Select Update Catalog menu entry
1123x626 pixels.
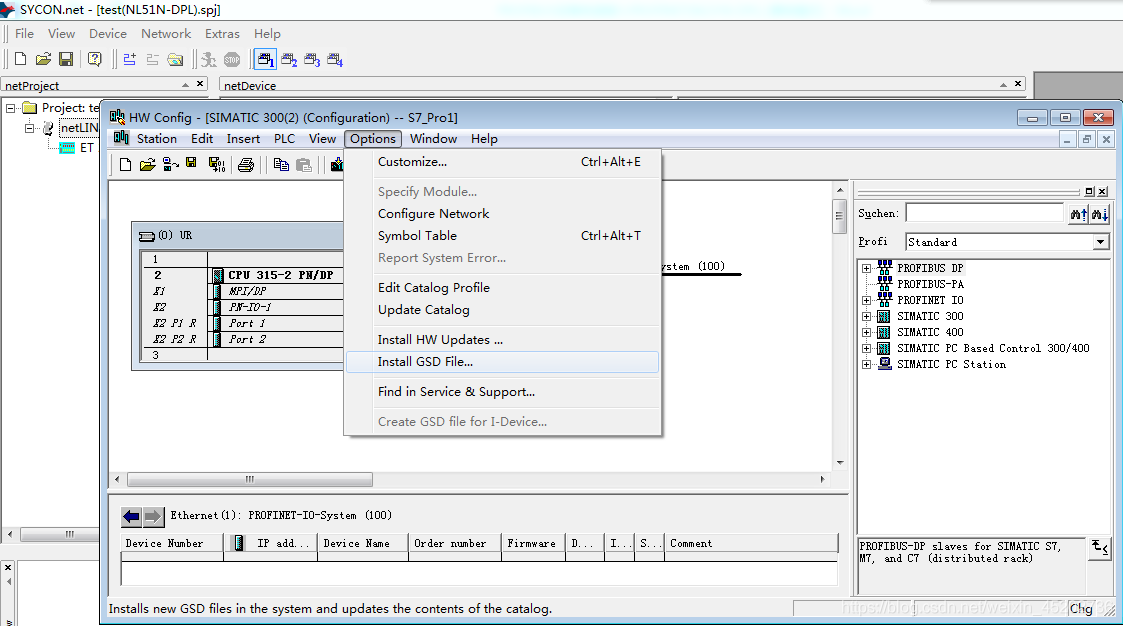point(423,310)
